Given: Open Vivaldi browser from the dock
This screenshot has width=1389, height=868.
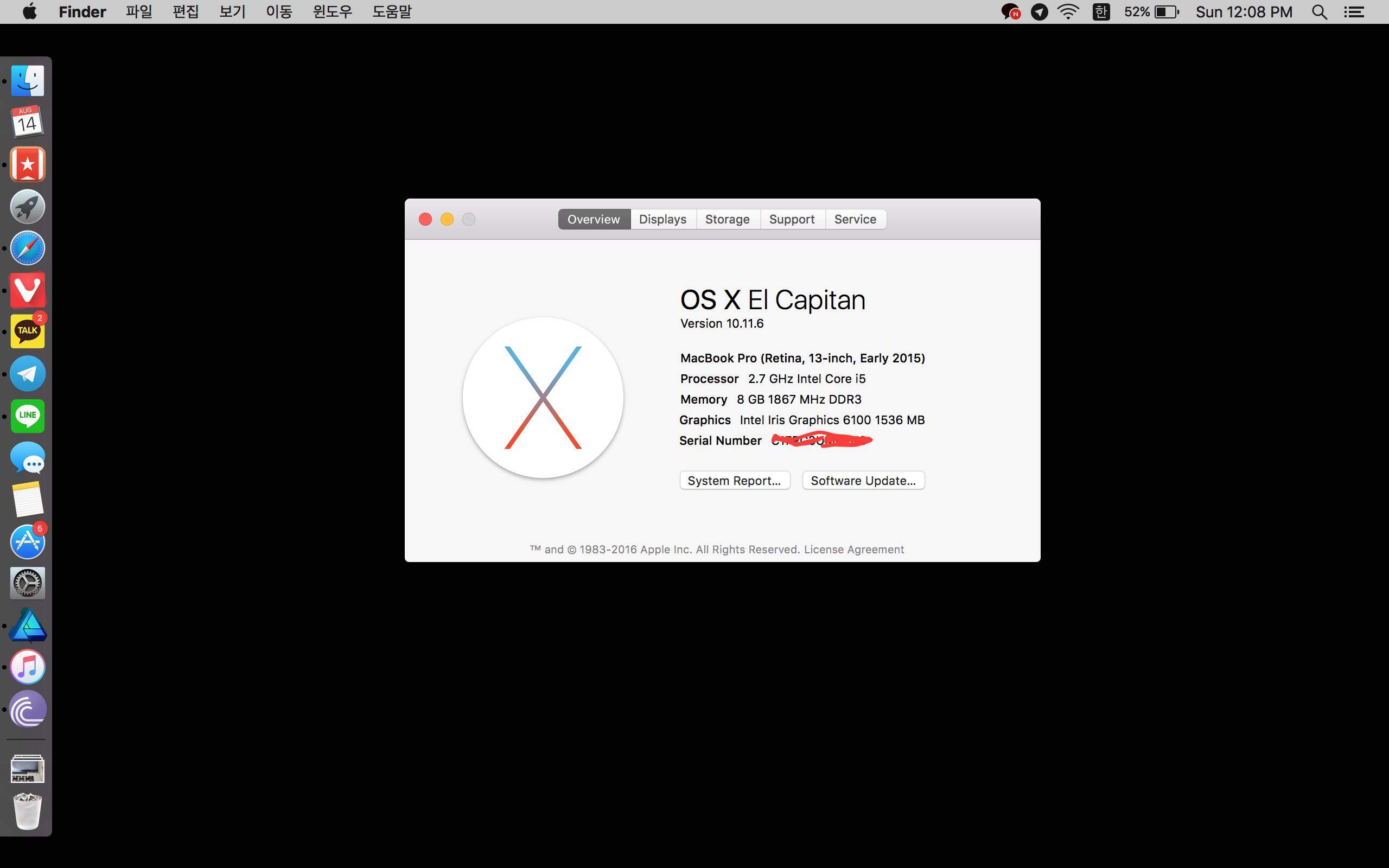Looking at the screenshot, I should coord(27,290).
